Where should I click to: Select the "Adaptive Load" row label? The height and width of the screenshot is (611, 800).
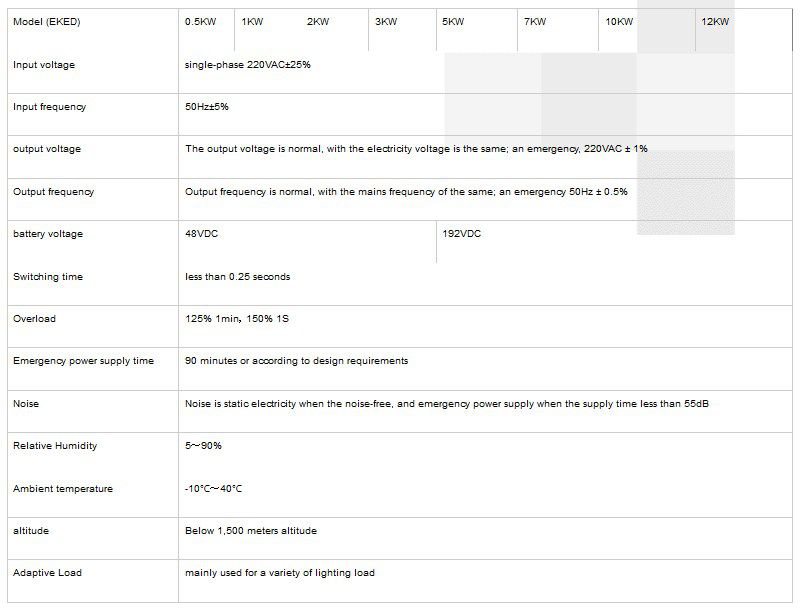pos(47,573)
